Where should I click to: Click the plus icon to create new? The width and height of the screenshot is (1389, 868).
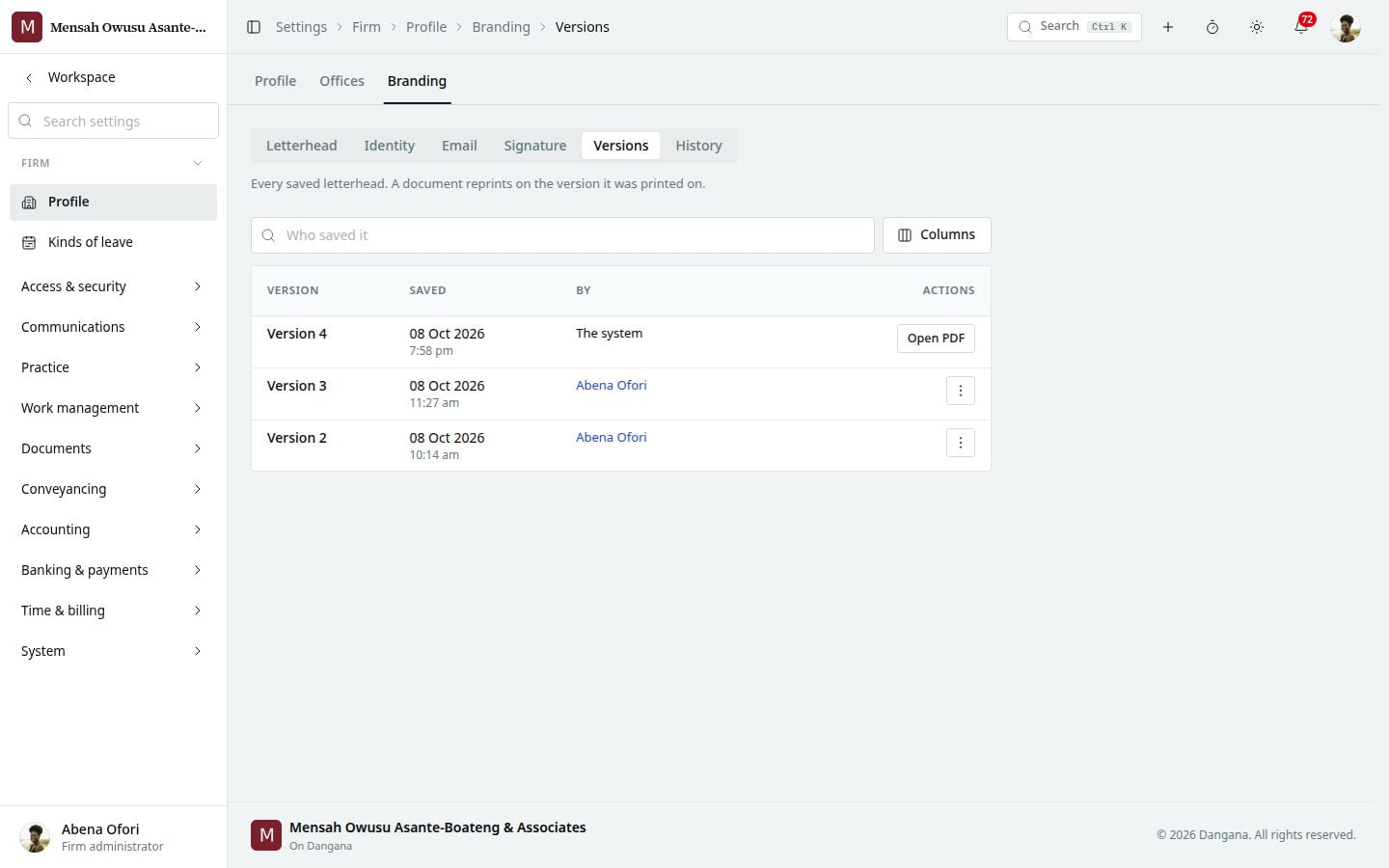click(x=1168, y=27)
